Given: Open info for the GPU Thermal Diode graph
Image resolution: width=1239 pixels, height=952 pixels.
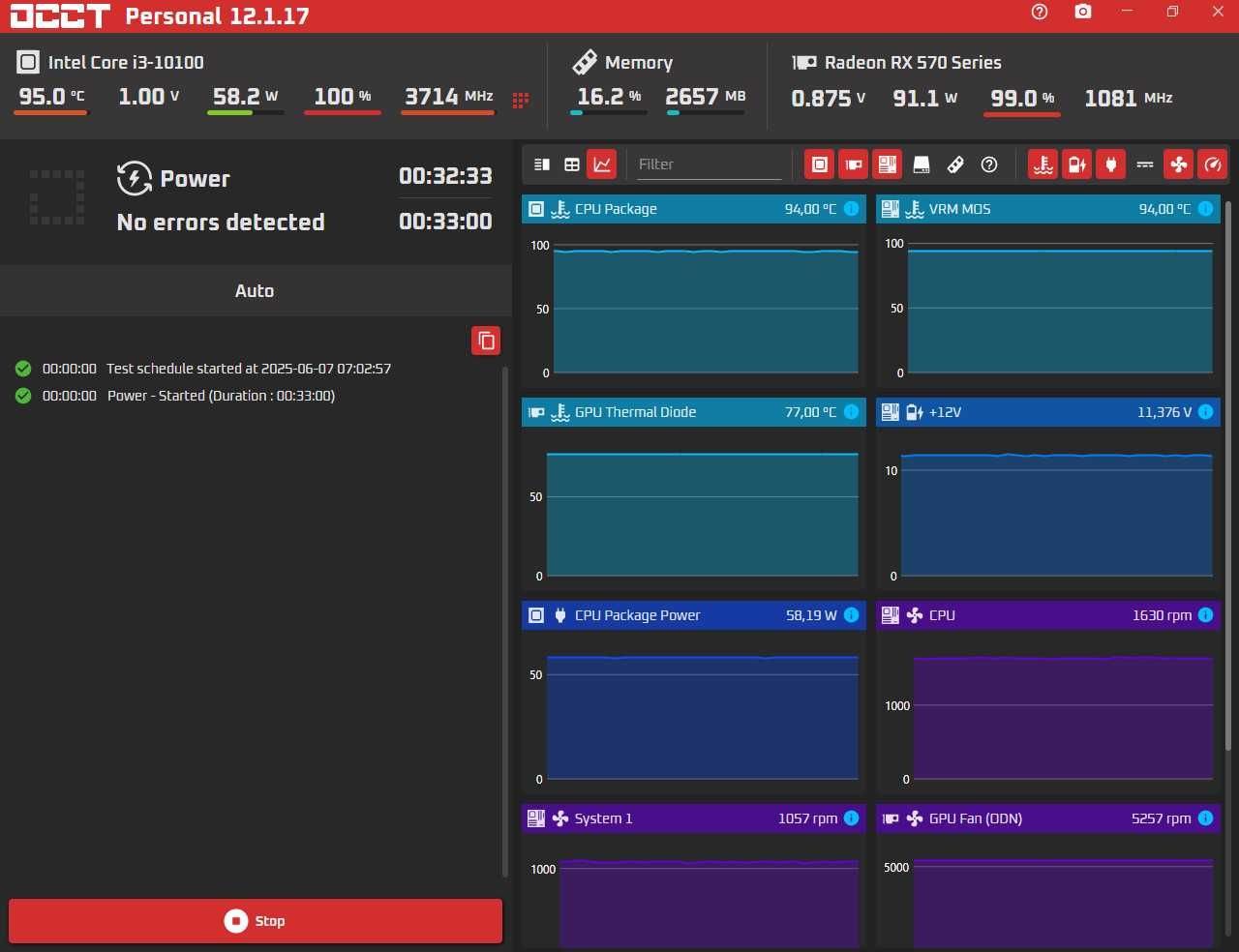Looking at the screenshot, I should point(852,412).
